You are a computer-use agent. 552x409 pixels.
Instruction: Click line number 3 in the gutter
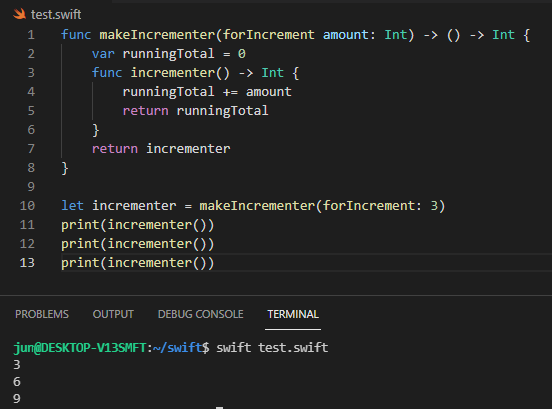click(x=31, y=73)
